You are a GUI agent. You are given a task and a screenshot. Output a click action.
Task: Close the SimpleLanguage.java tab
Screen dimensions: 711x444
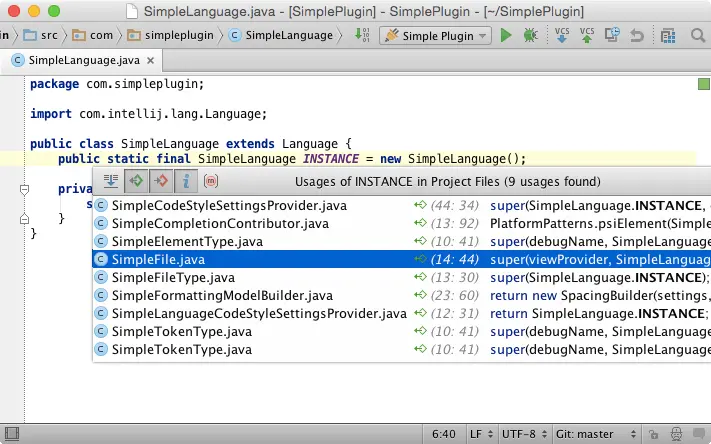151,60
